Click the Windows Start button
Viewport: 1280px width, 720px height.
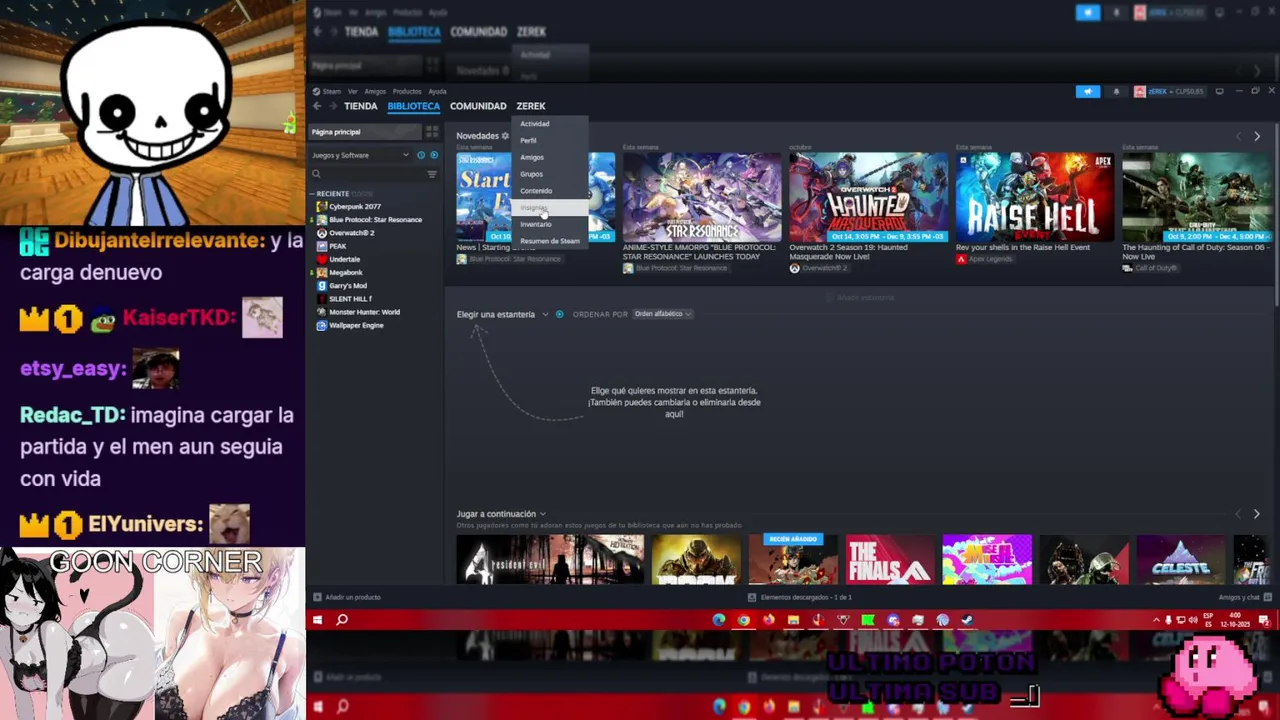318,620
